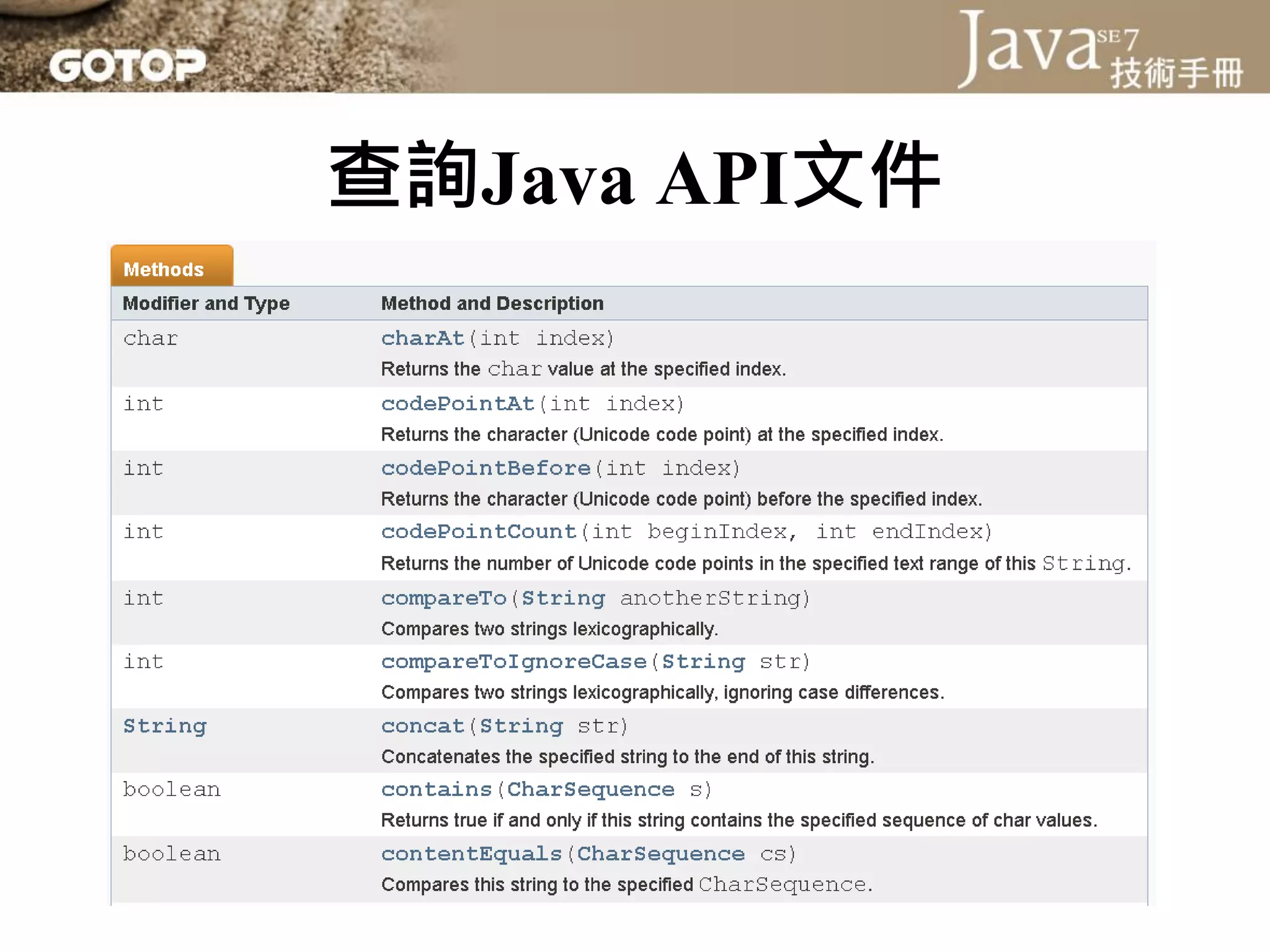Viewport: 1270px width, 952px height.
Task: Click the Java SE7 技術手冊 logo
Action: (x=1101, y=50)
